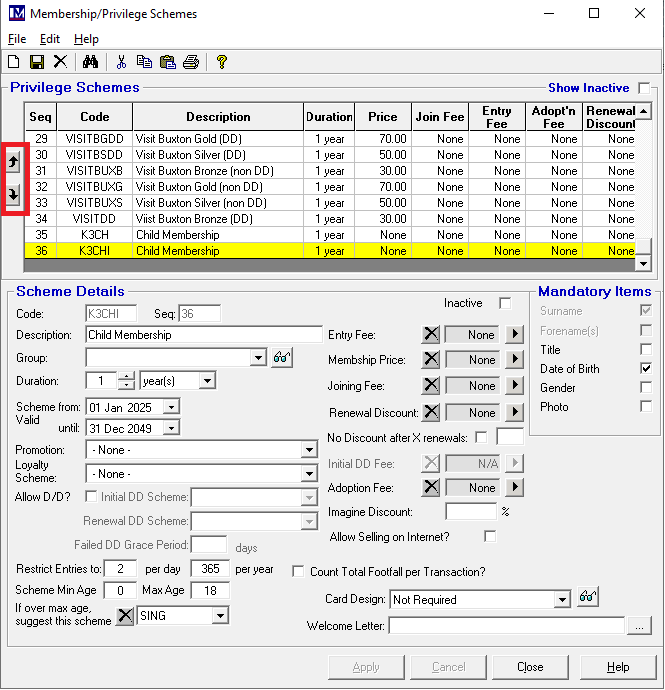
Task: Click the Paste clipboard toolbar icon
Action: [x=168, y=62]
